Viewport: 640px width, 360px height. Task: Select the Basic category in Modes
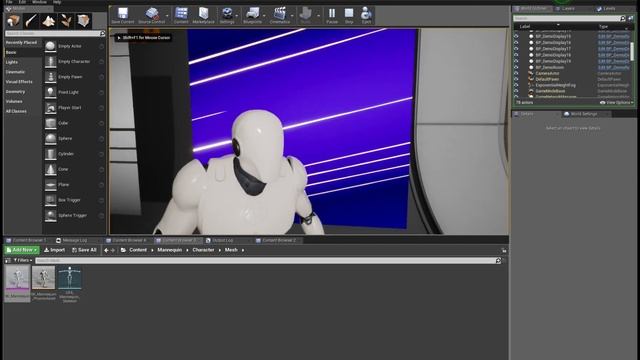pyautogui.click(x=11, y=52)
